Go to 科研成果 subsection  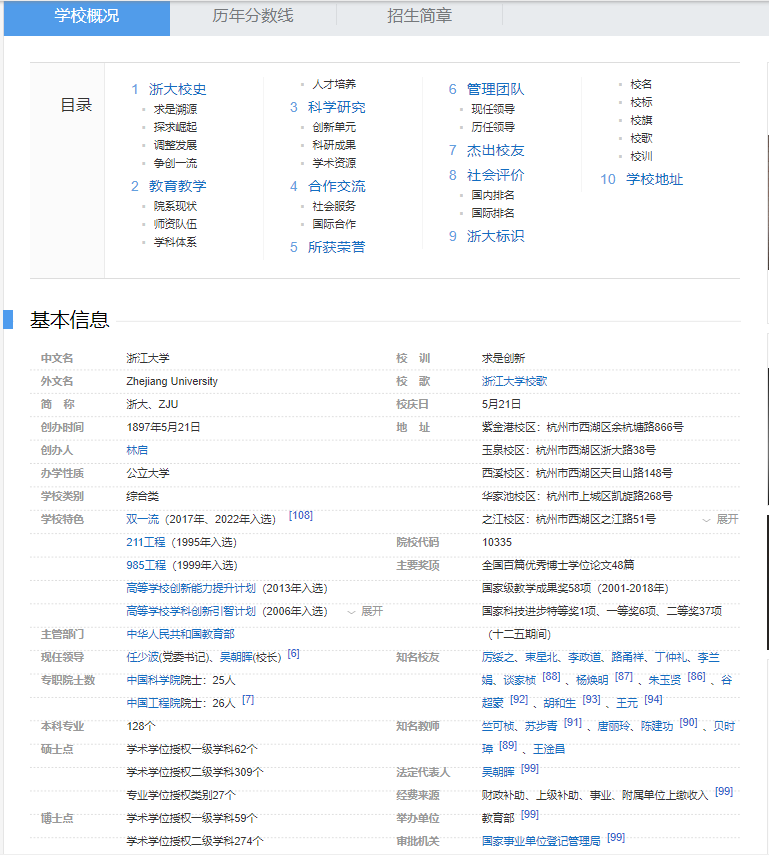click(334, 145)
